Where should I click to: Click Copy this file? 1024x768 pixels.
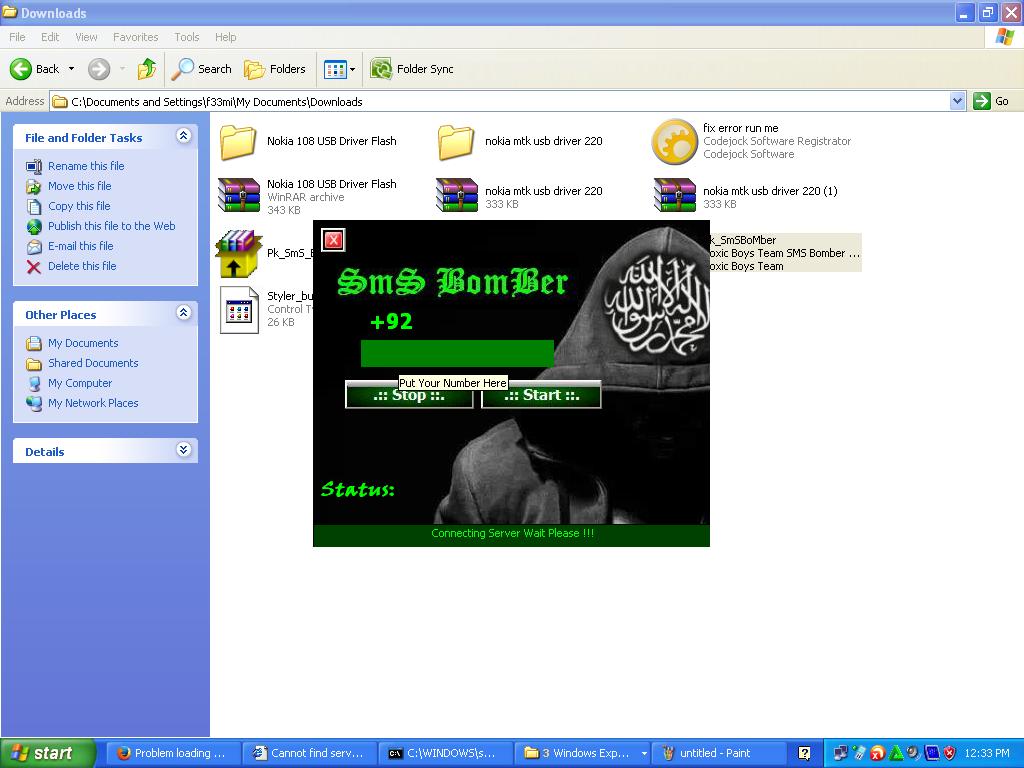(79, 206)
